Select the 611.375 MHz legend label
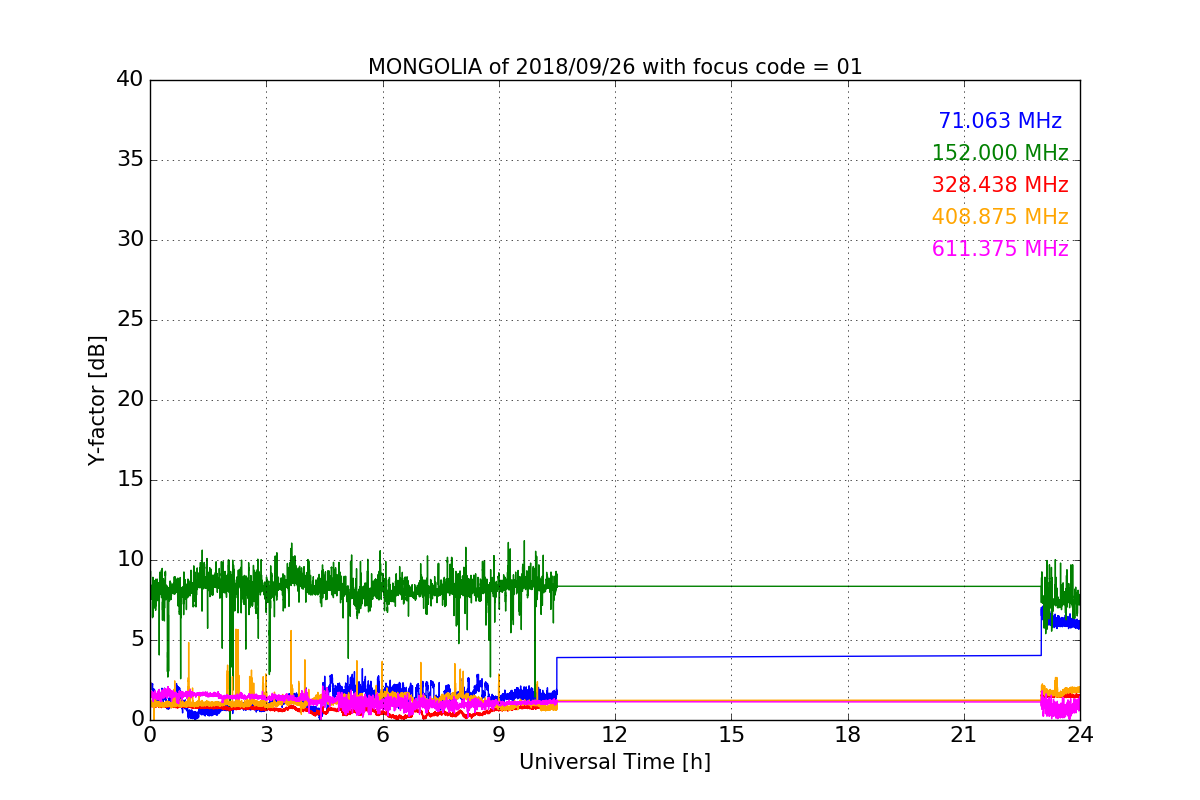 (x=1000, y=249)
